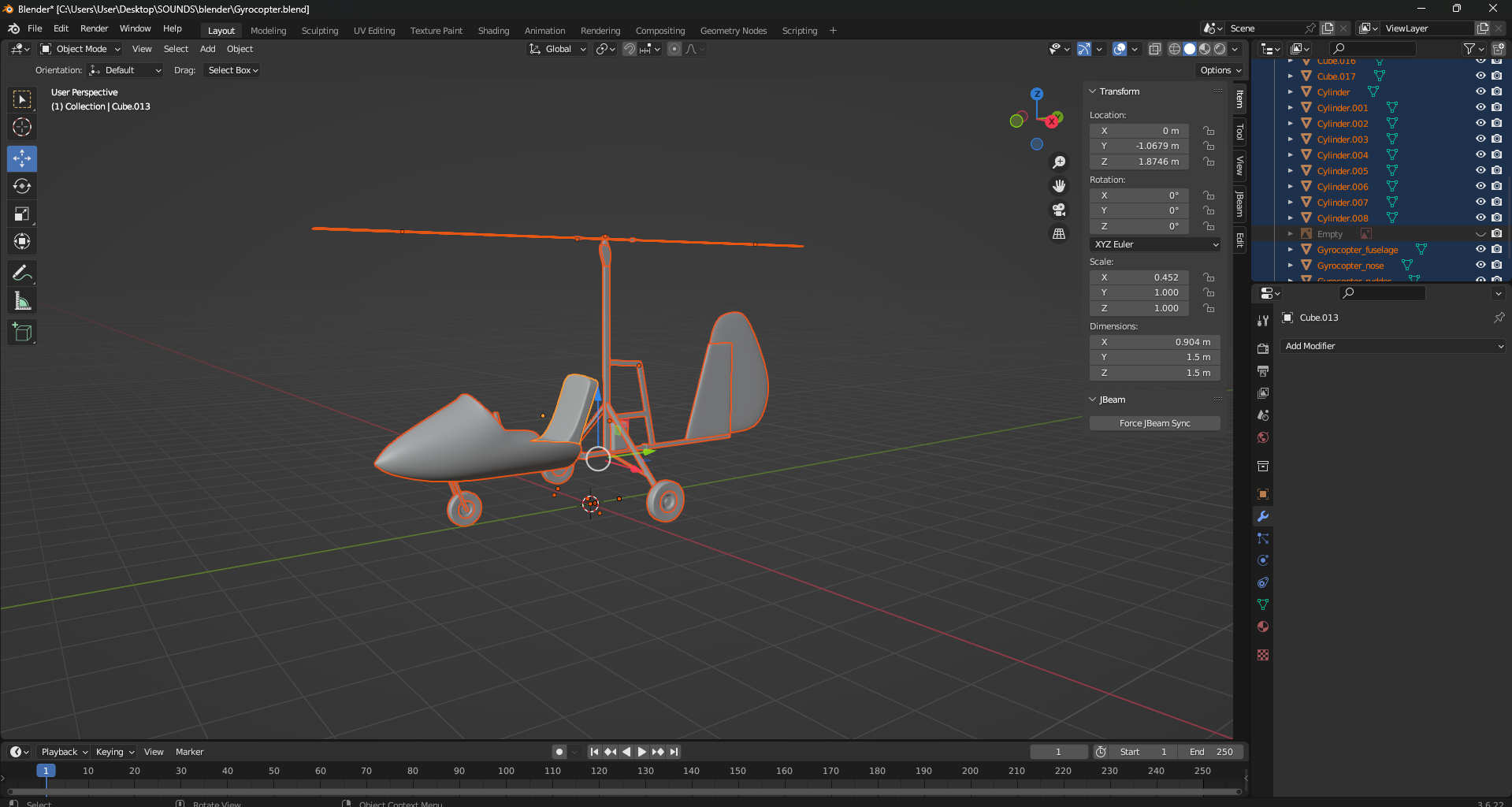The width and height of the screenshot is (1512, 807).
Task: Select the Scale tool
Action: tap(22, 214)
